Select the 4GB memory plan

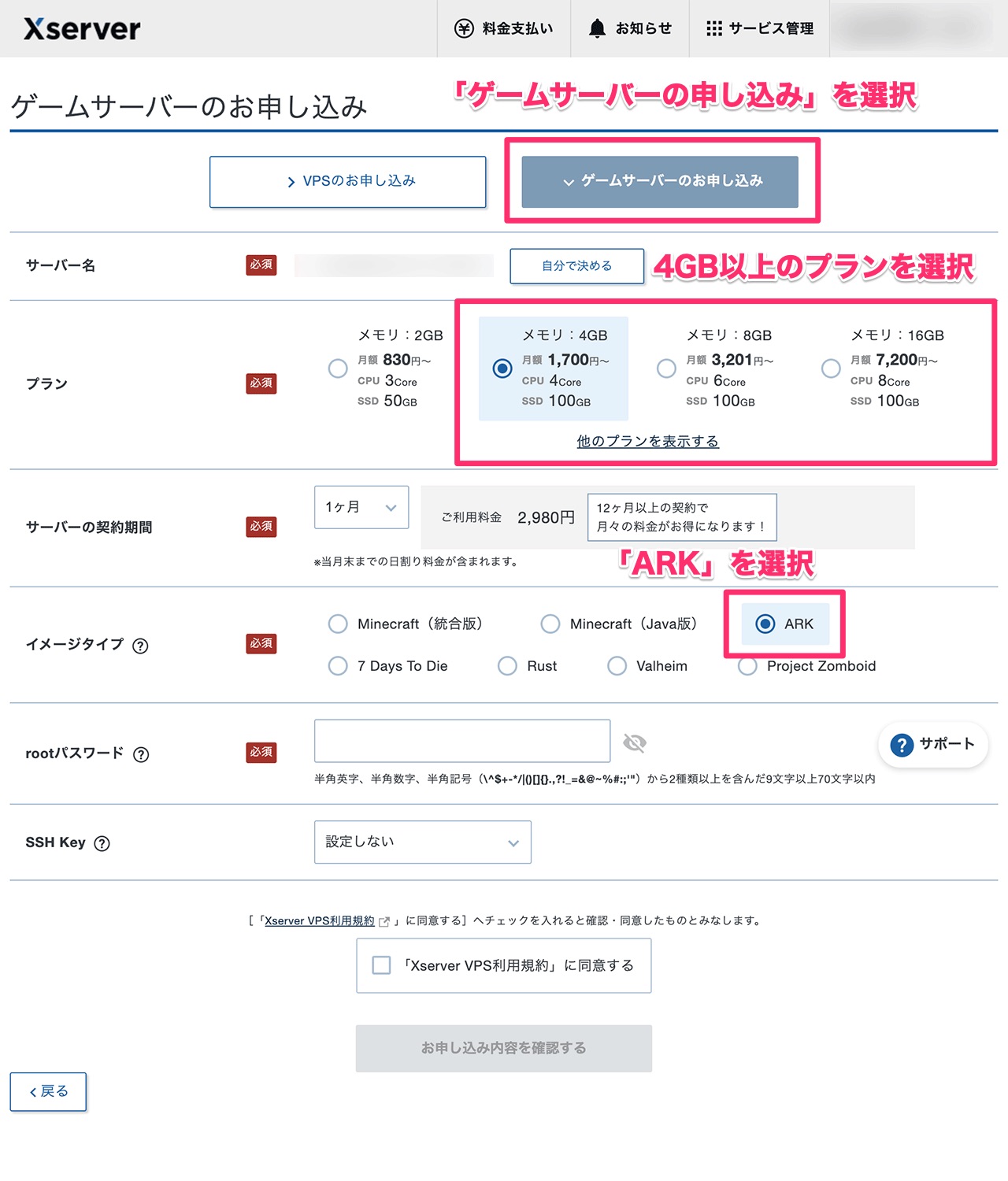click(502, 368)
